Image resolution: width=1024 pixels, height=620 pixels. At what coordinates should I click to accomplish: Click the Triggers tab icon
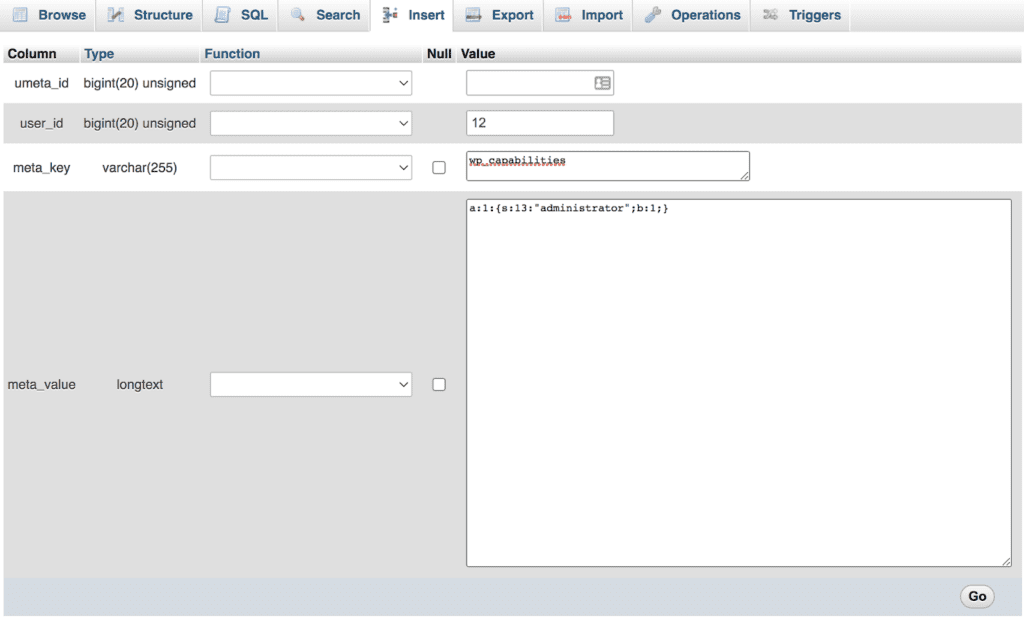770,15
